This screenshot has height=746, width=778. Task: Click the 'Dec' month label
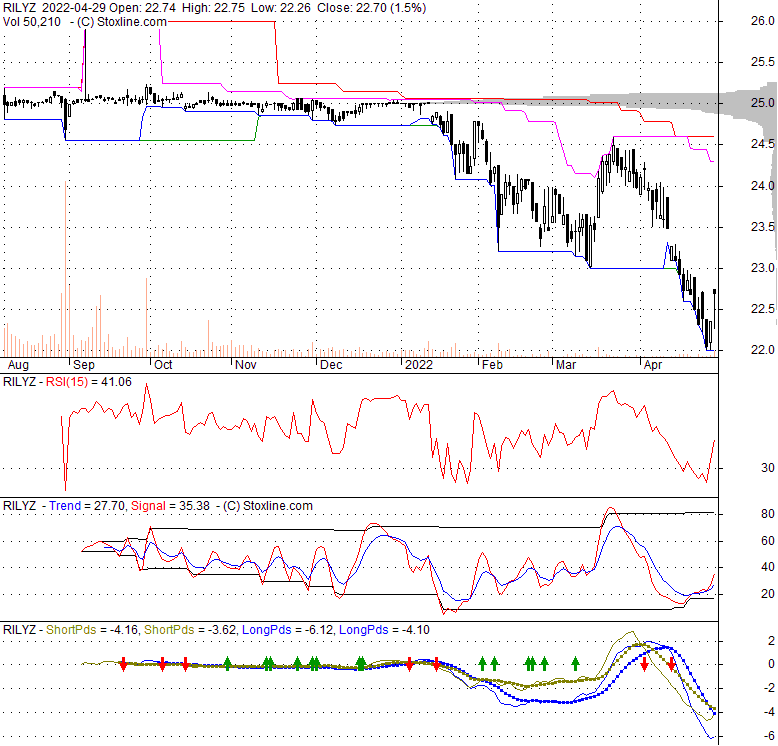tap(331, 365)
